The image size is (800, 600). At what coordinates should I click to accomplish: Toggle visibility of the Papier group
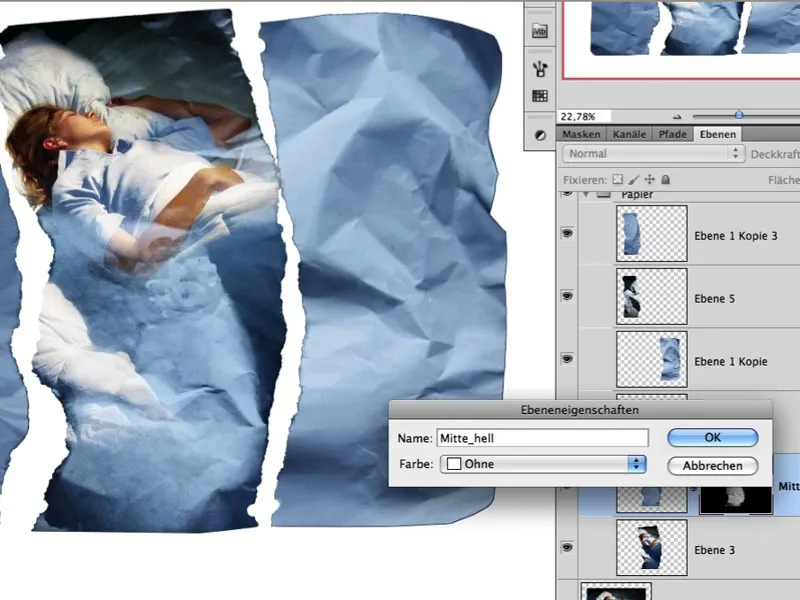567,194
